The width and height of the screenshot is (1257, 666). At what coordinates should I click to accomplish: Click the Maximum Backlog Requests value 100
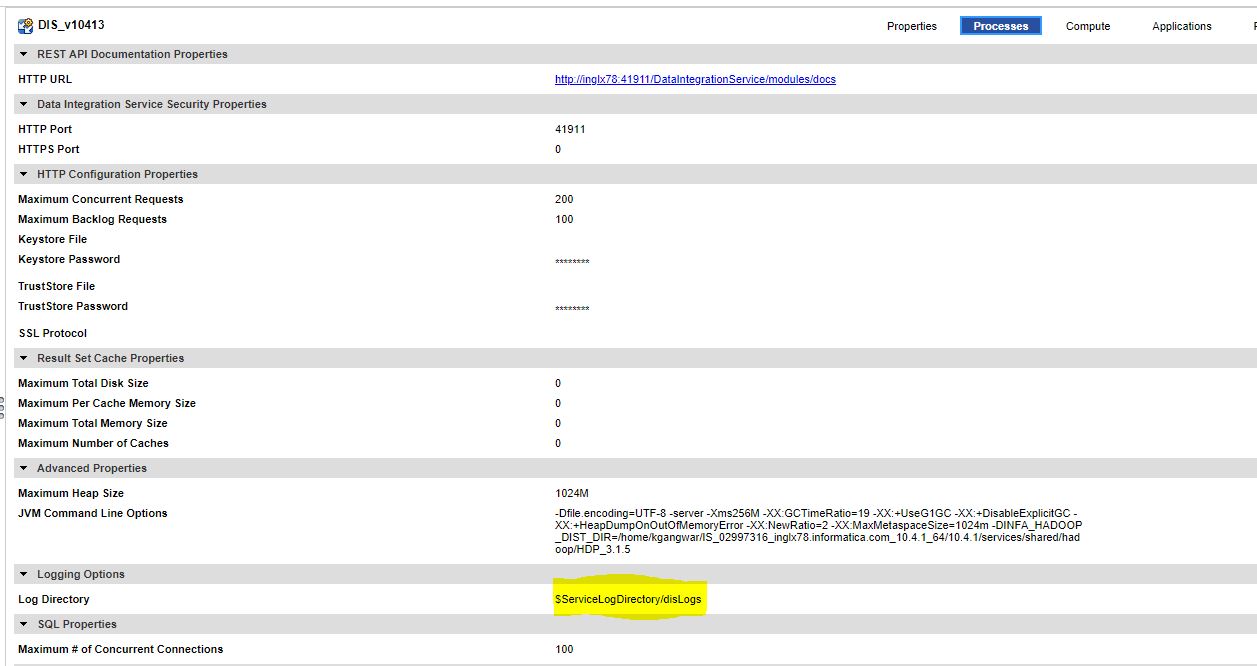[x=564, y=219]
